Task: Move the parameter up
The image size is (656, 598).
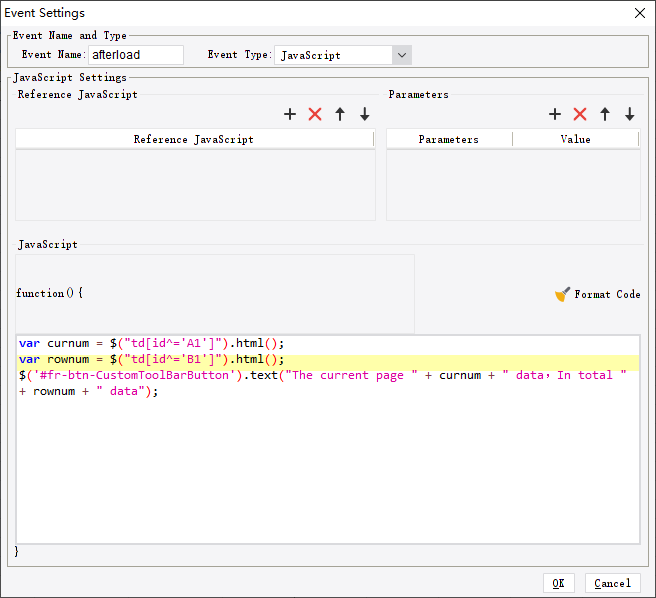Action: coord(605,115)
